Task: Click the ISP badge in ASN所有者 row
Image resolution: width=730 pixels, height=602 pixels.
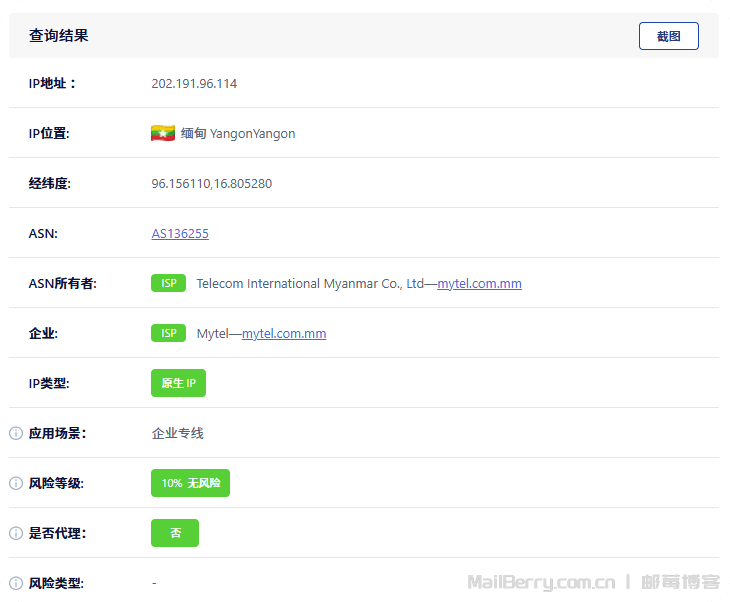Action: pos(168,283)
